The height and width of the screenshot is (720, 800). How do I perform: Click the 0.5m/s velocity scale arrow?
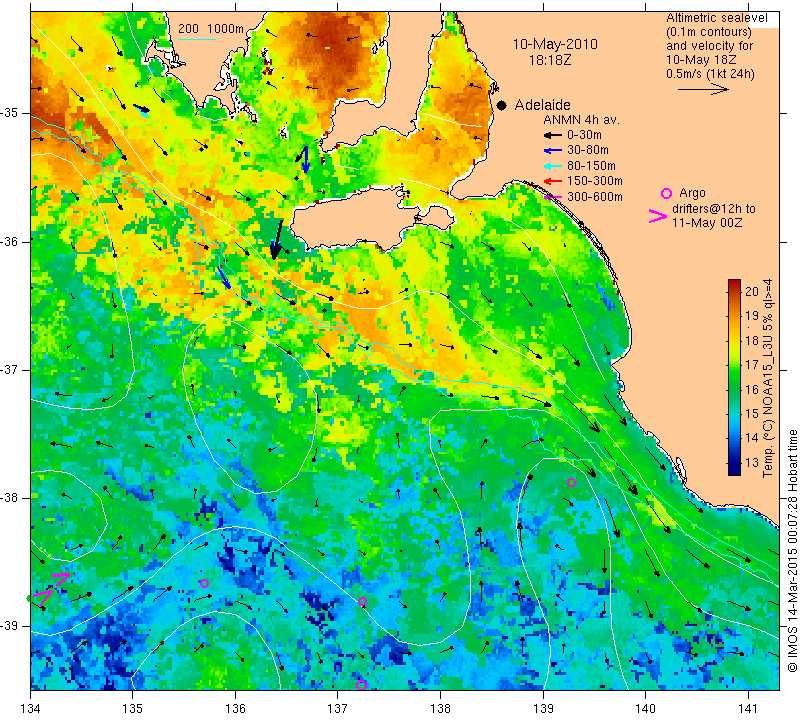703,89
